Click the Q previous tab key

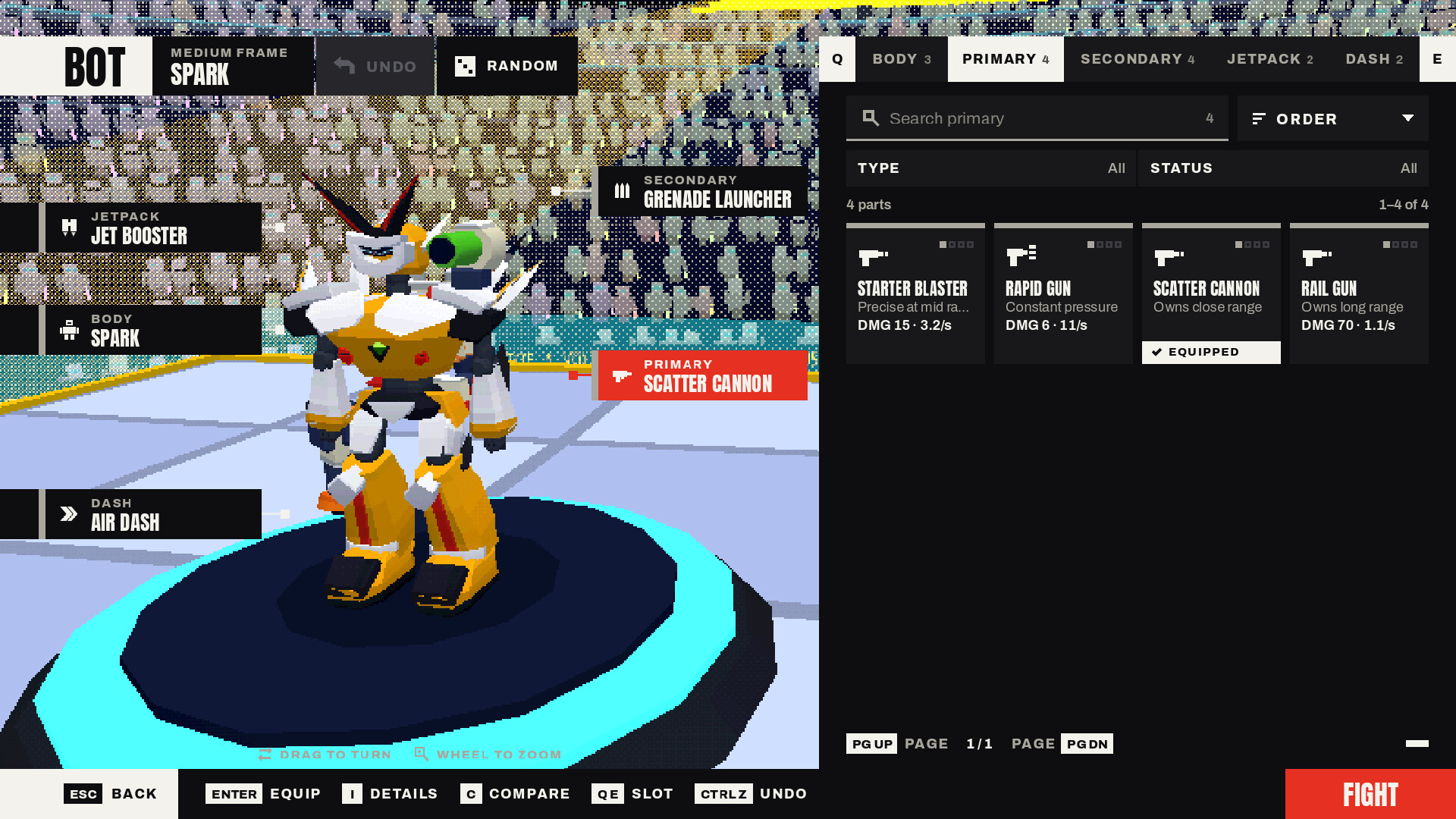[837, 59]
